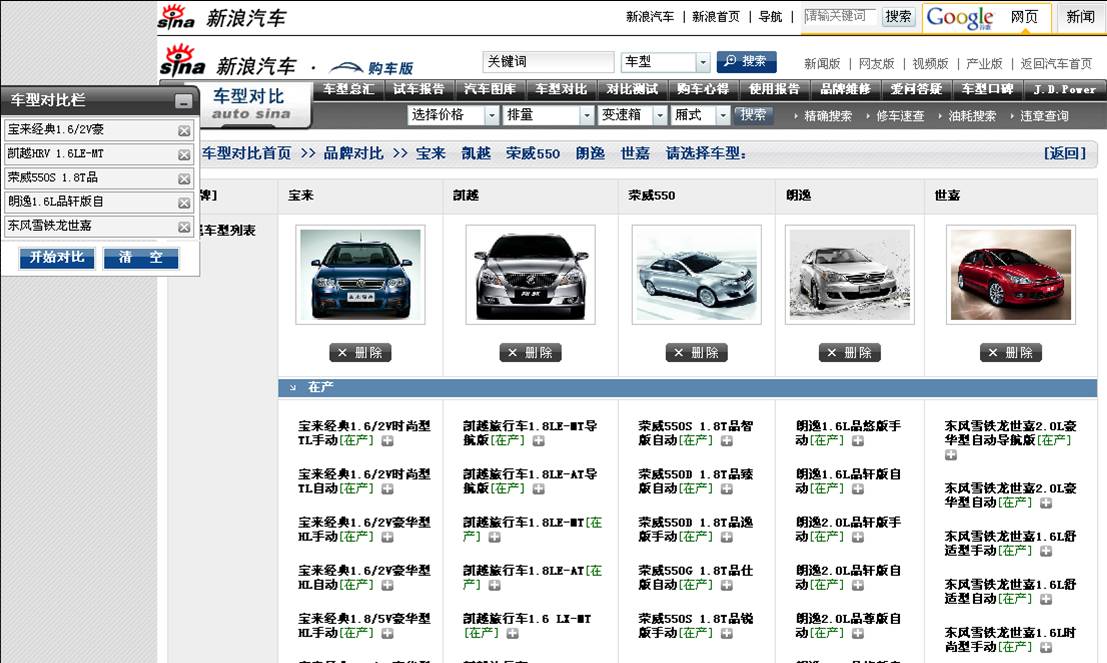Add 朗逸1.6L品悠版手动 to comparison

(x=858, y=441)
